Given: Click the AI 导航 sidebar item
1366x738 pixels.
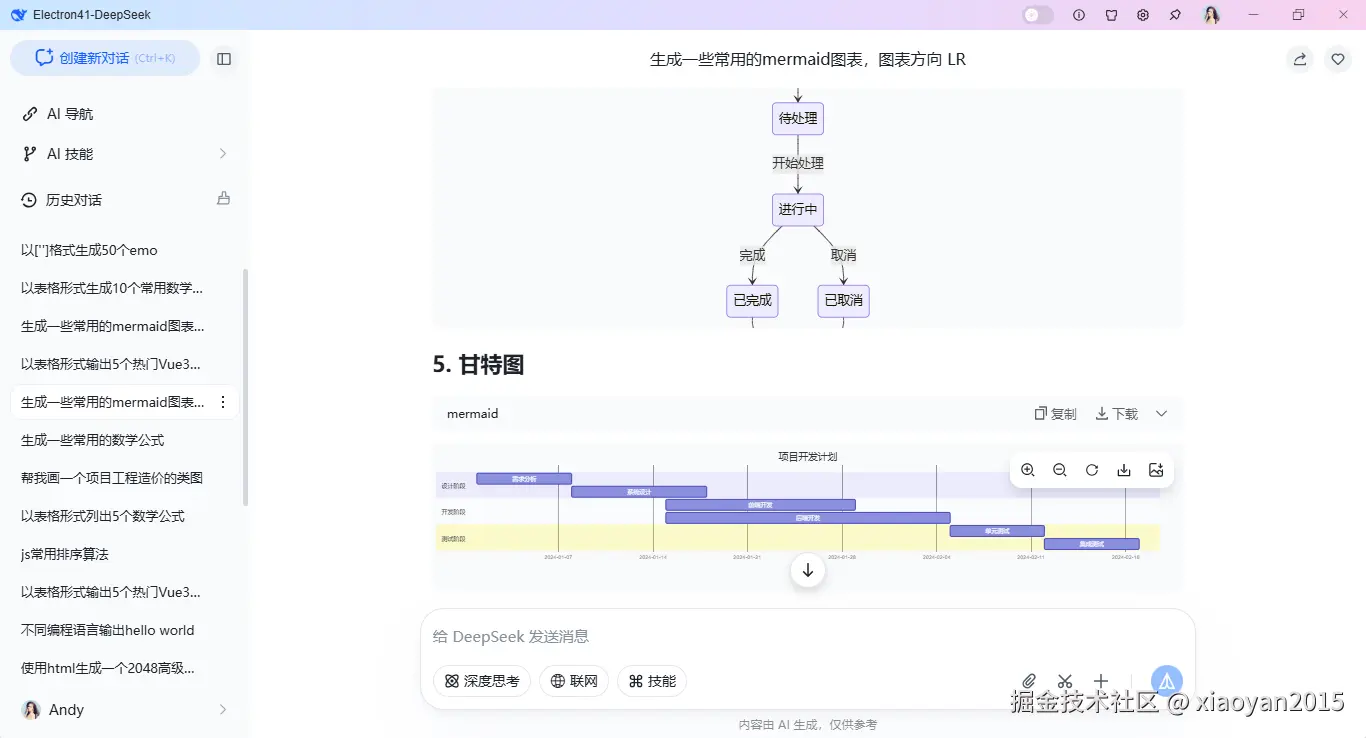Looking at the screenshot, I should [68, 113].
